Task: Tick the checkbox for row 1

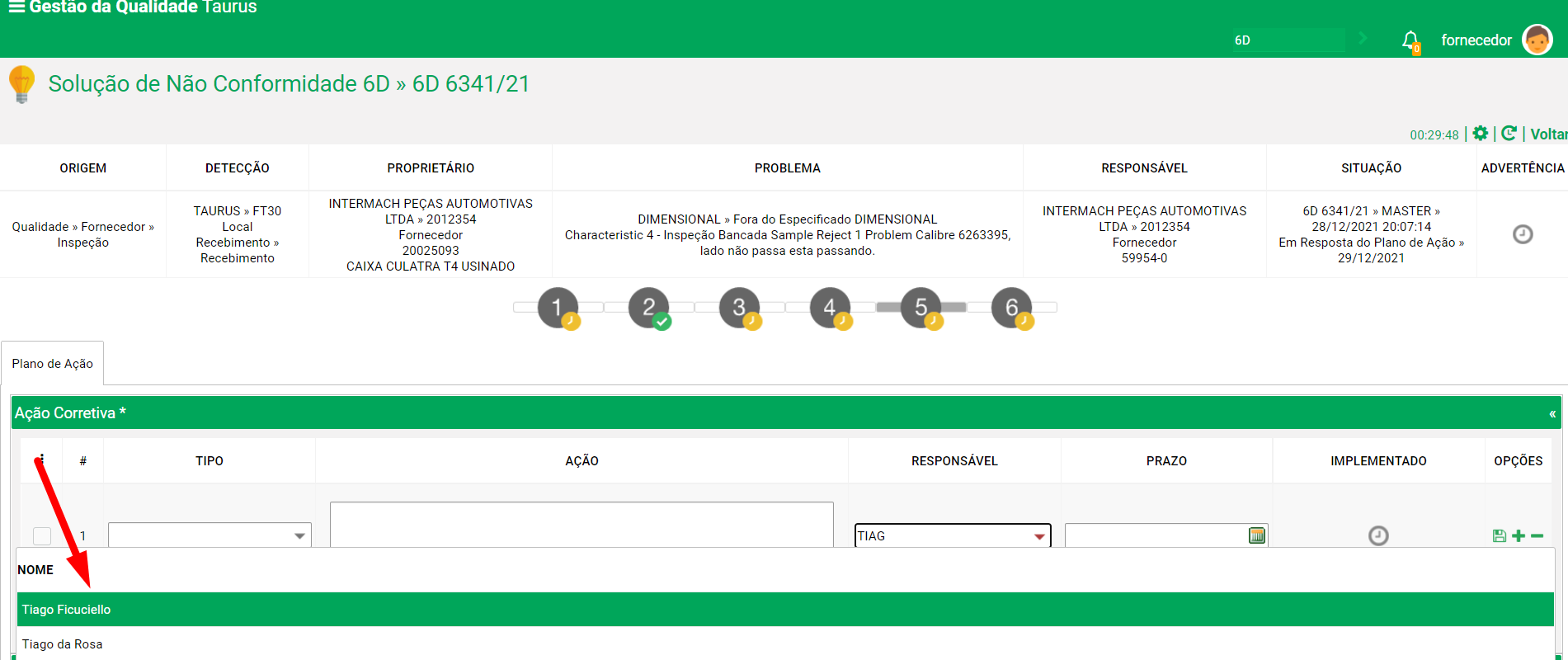Action: 42,536
